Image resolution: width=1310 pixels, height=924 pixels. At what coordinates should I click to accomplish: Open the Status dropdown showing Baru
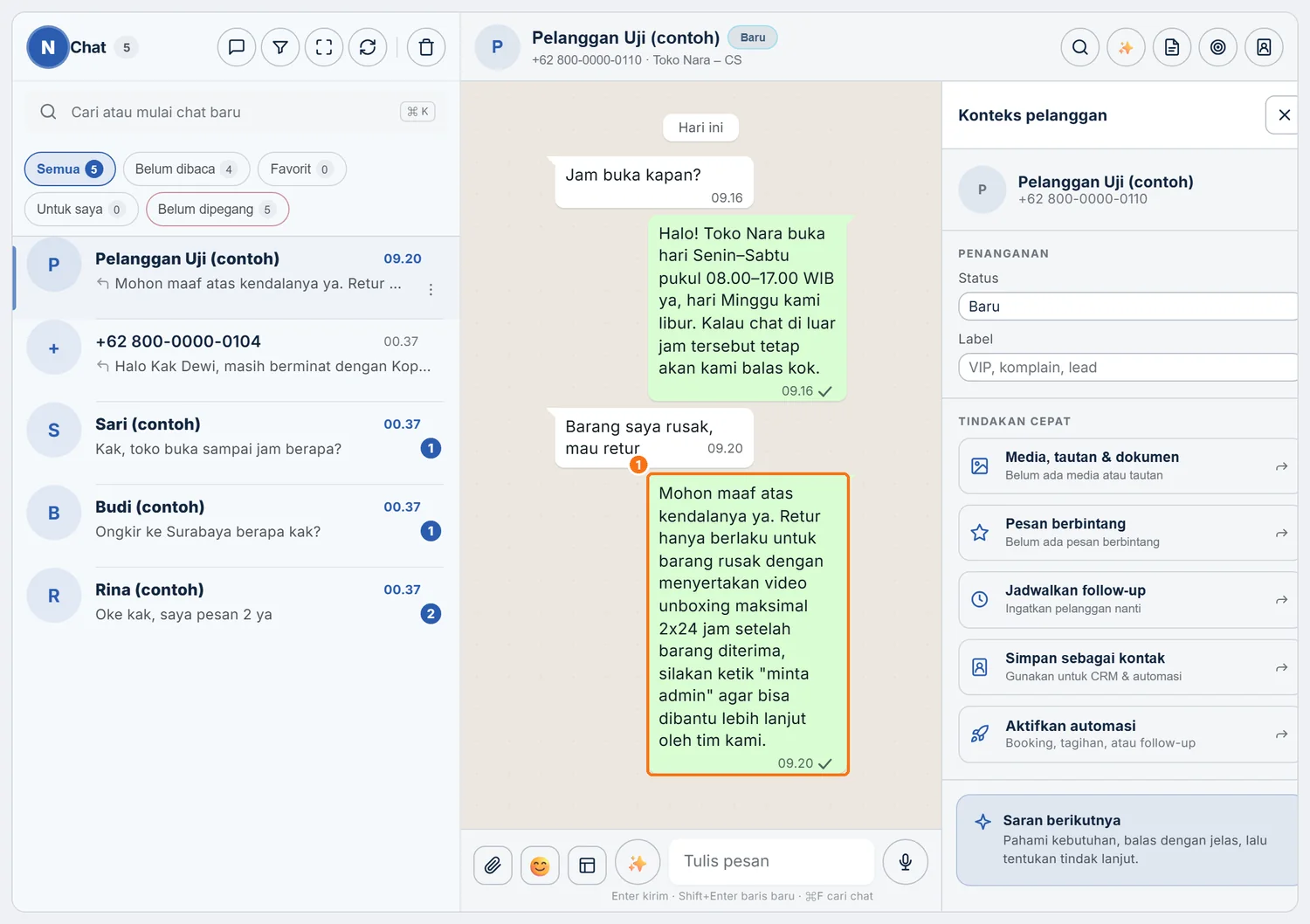pos(1127,307)
